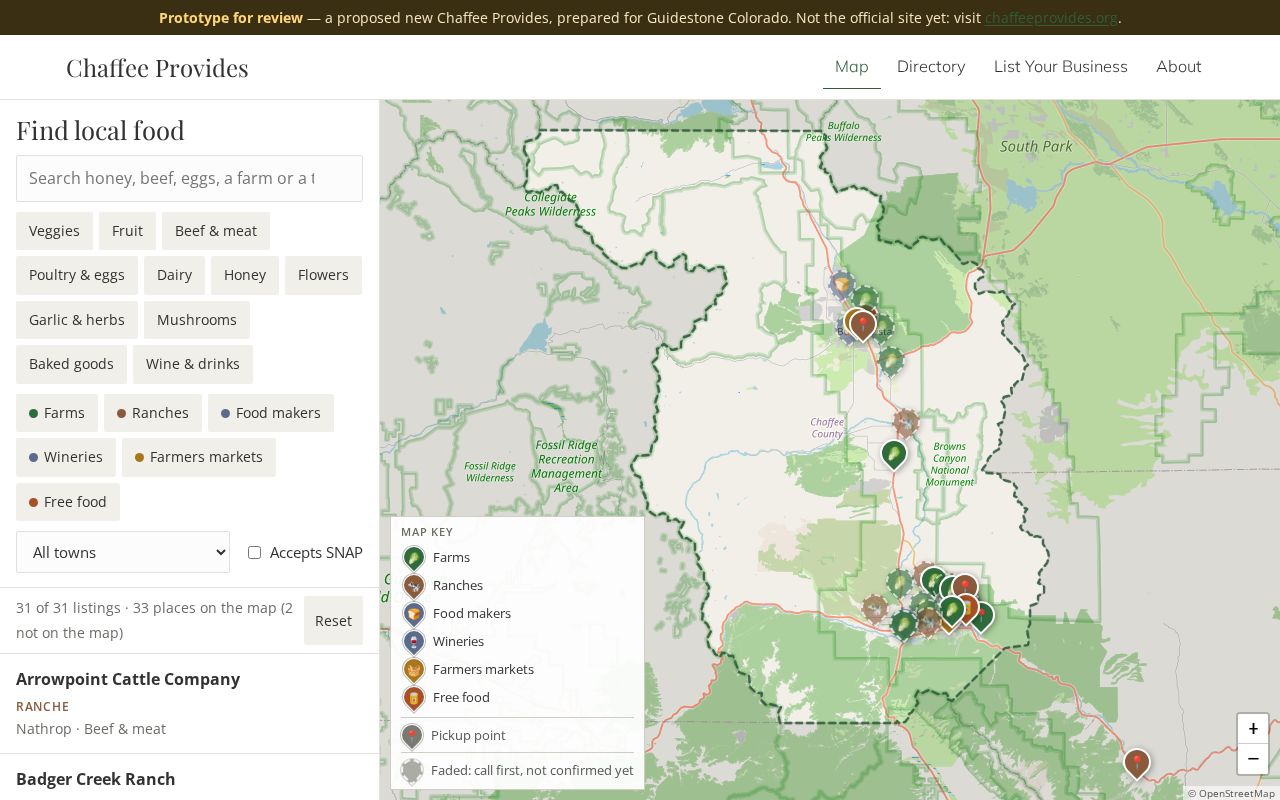The image size is (1280, 800).
Task: Open the Directory page
Action: (931, 67)
